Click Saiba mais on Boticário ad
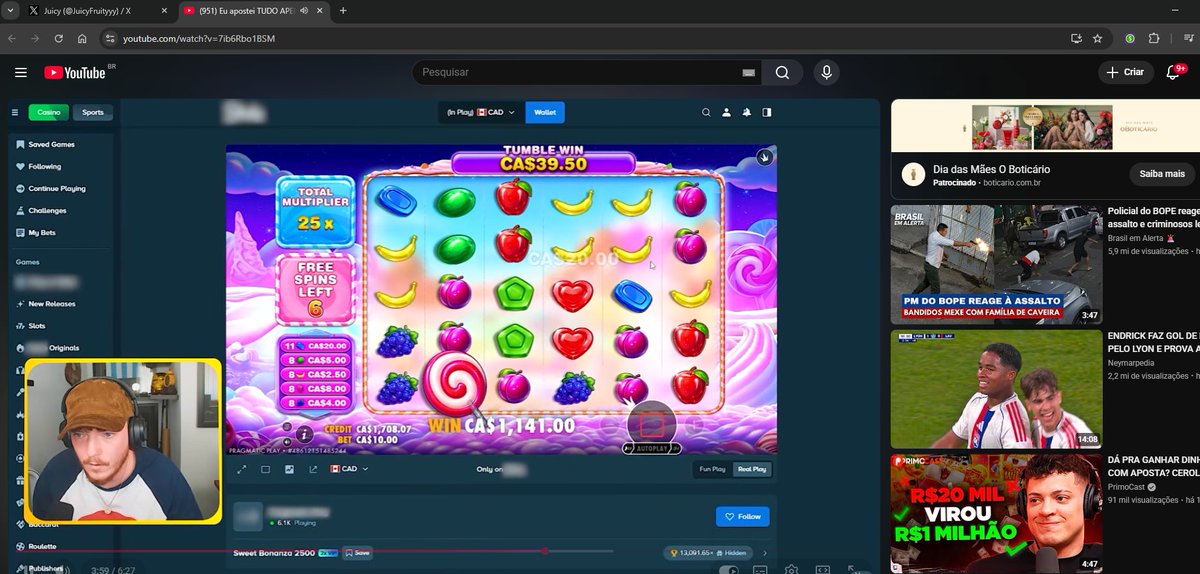The height and width of the screenshot is (574, 1200). [1163, 173]
